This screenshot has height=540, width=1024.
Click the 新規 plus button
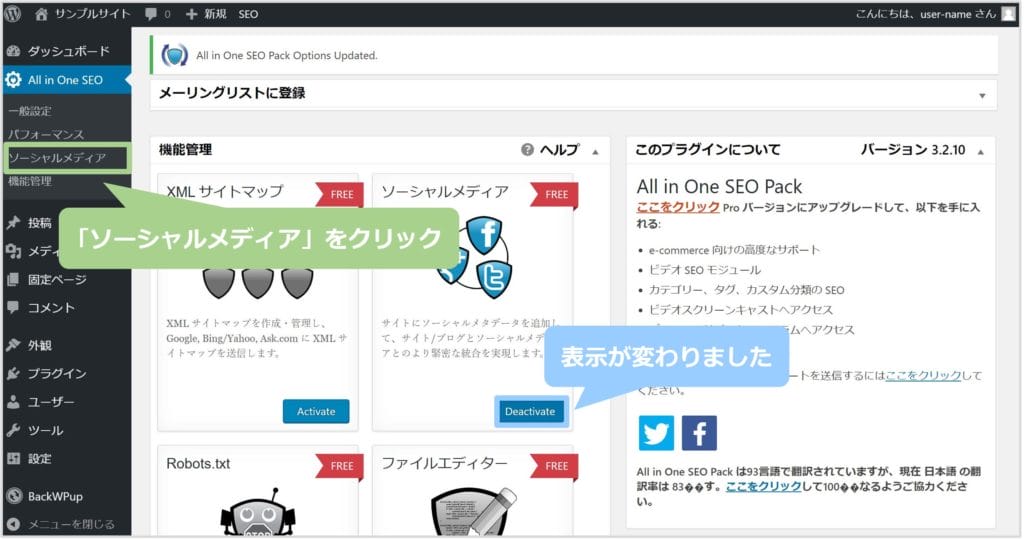[x=206, y=14]
